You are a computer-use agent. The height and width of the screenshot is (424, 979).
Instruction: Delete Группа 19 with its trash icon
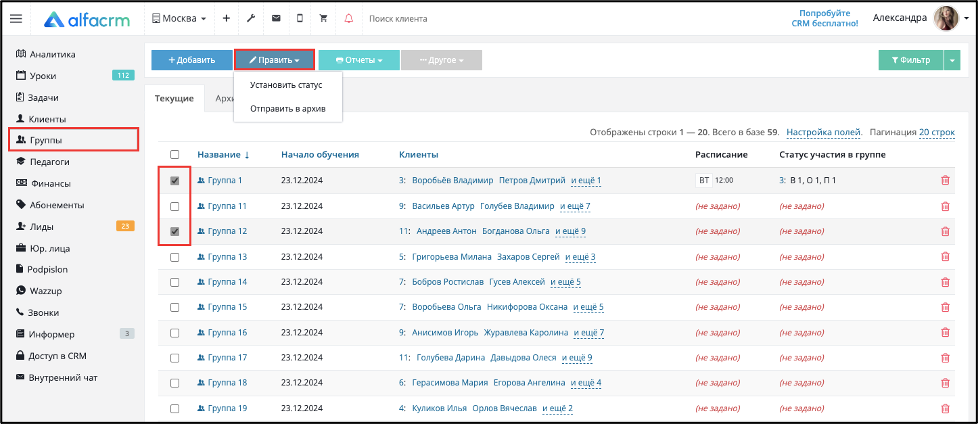(x=945, y=408)
